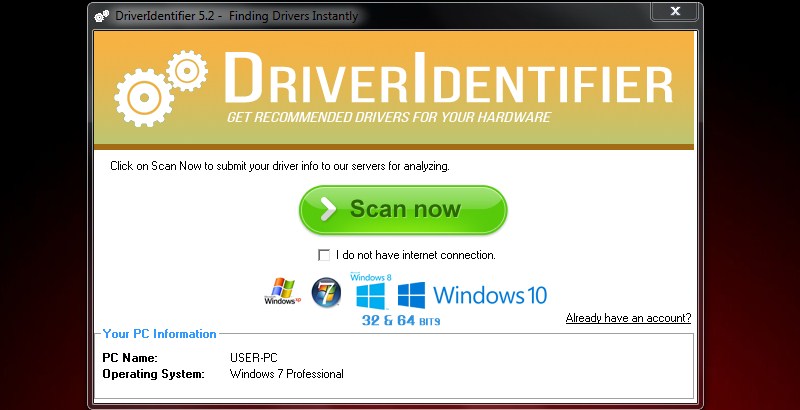Click the Windows XP logo icon
Screen dimensions: 800x410
pyautogui.click(x=282, y=291)
